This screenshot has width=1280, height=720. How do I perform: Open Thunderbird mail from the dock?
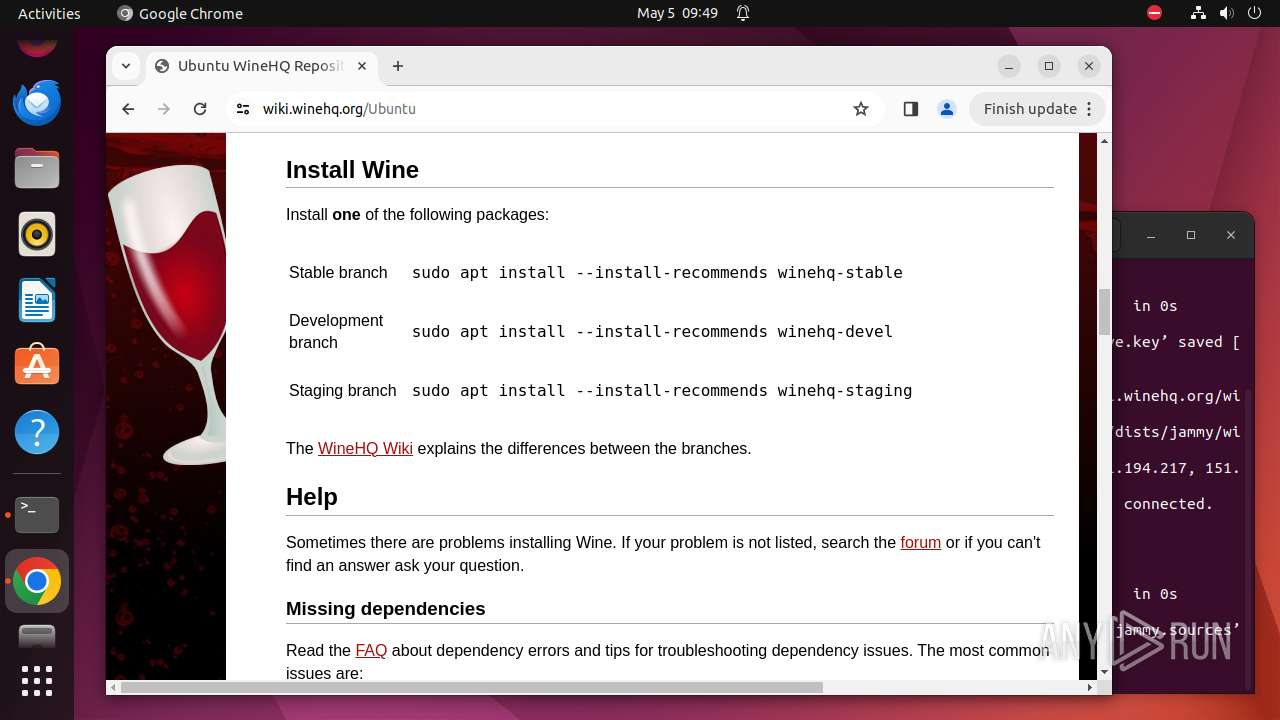coord(37,103)
